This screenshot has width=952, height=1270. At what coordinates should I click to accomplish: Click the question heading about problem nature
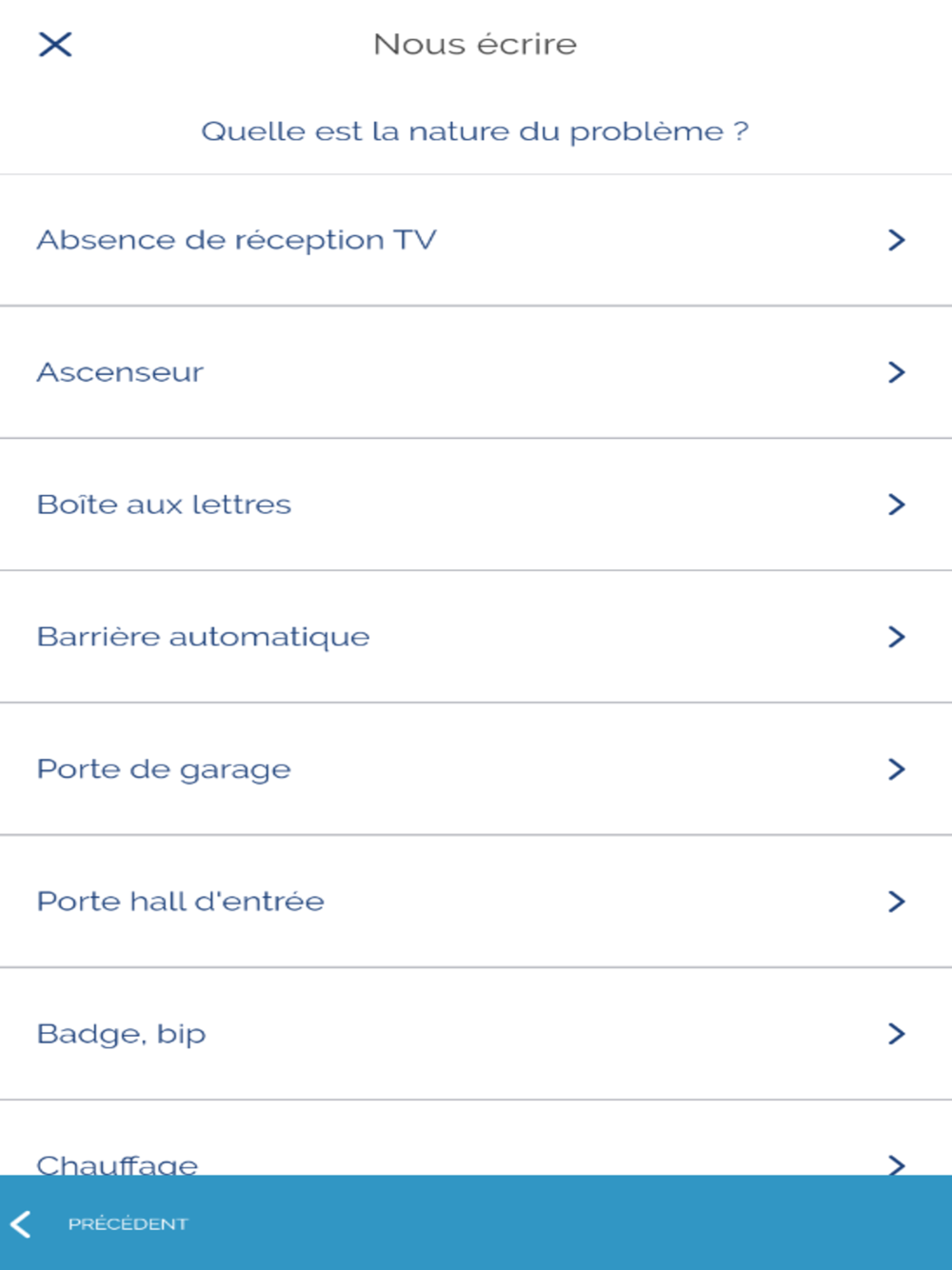474,131
